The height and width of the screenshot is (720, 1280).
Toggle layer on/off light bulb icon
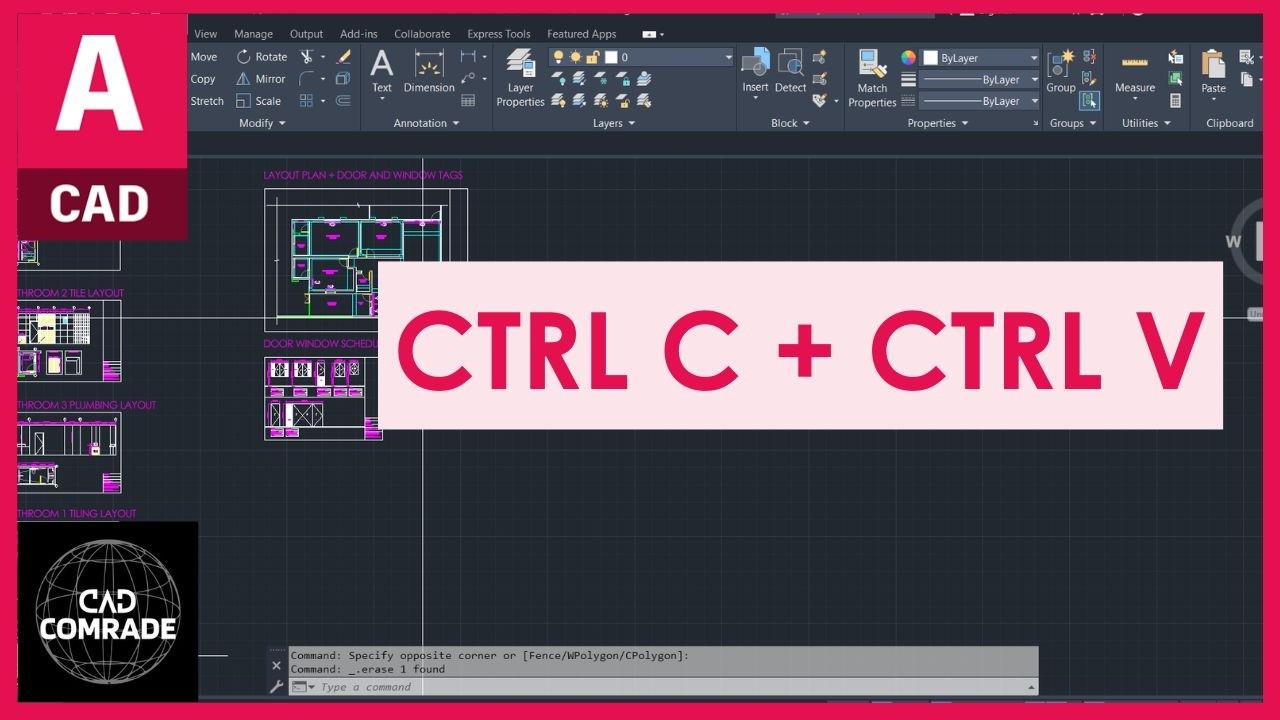558,57
